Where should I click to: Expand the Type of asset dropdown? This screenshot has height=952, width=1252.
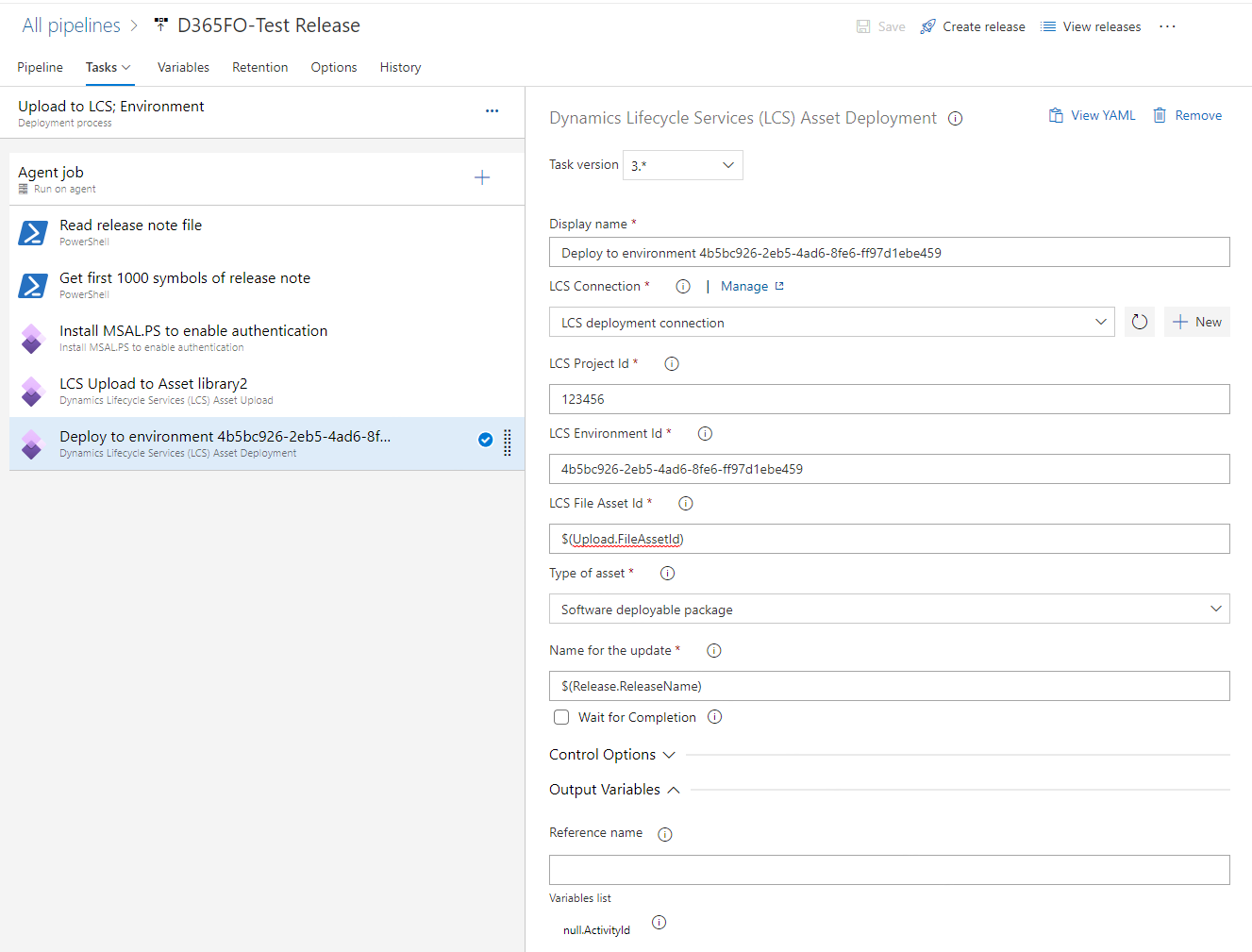889,610
